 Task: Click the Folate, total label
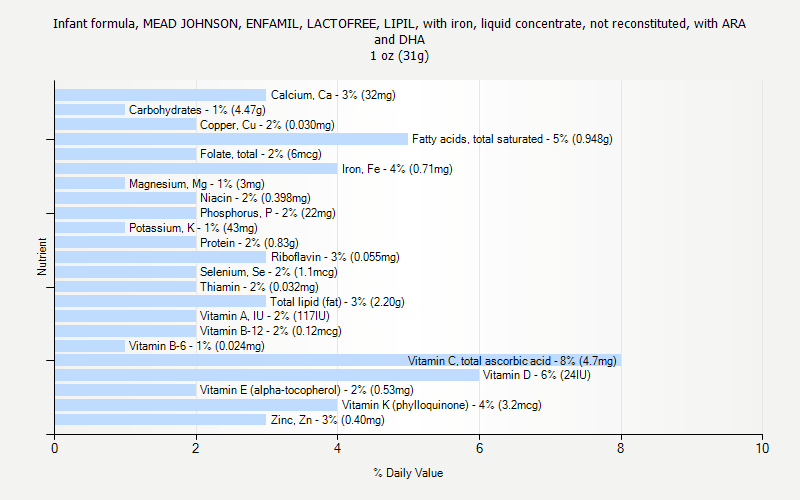(x=260, y=154)
